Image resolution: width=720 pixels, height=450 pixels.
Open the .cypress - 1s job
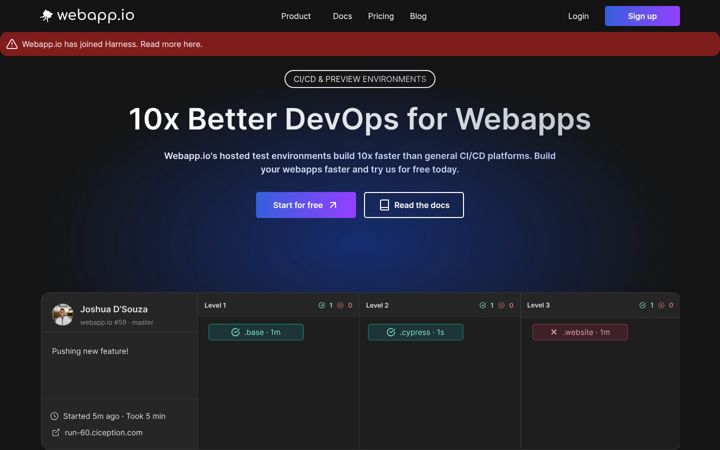416,332
